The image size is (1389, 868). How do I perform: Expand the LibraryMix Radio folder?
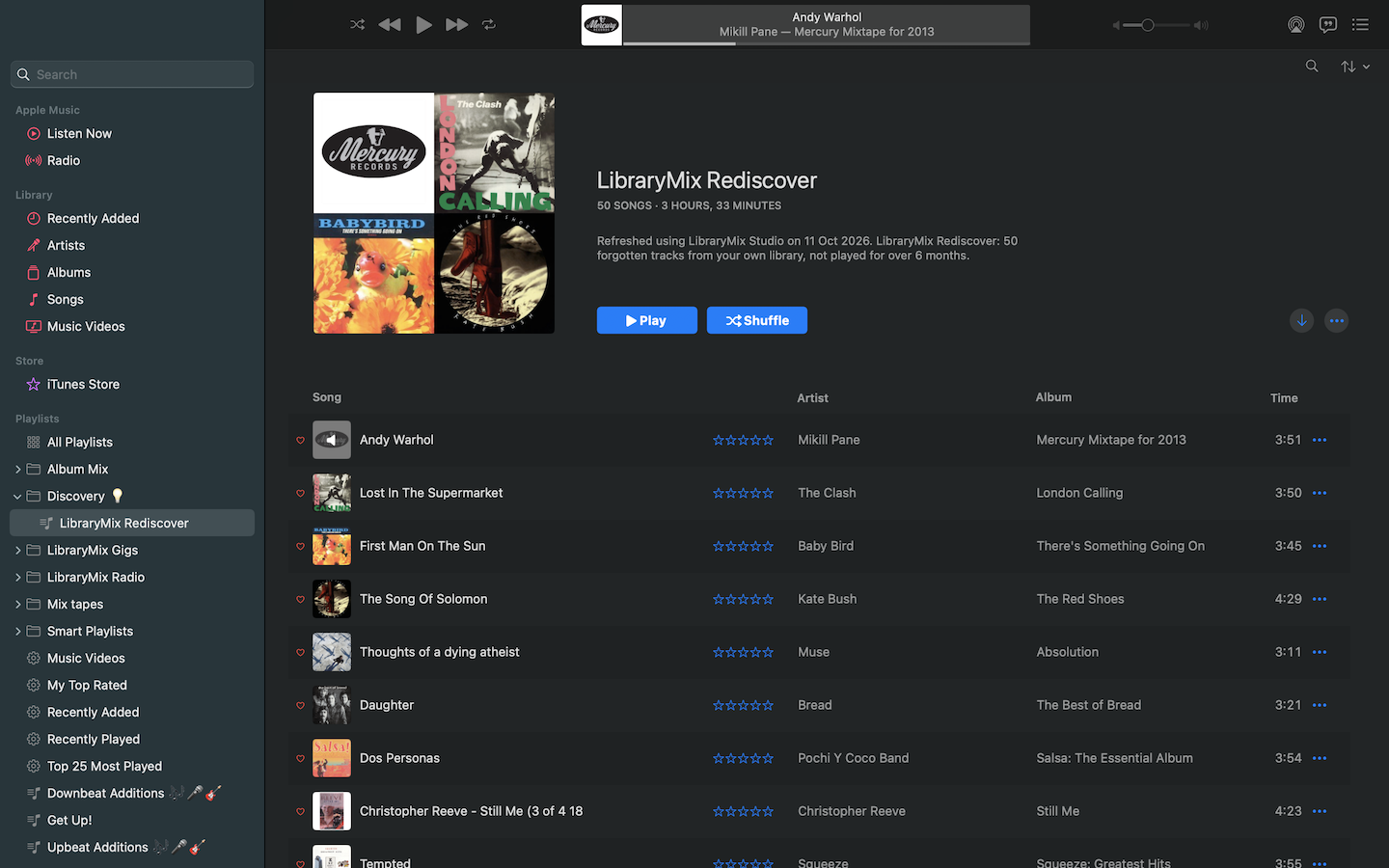click(x=17, y=578)
